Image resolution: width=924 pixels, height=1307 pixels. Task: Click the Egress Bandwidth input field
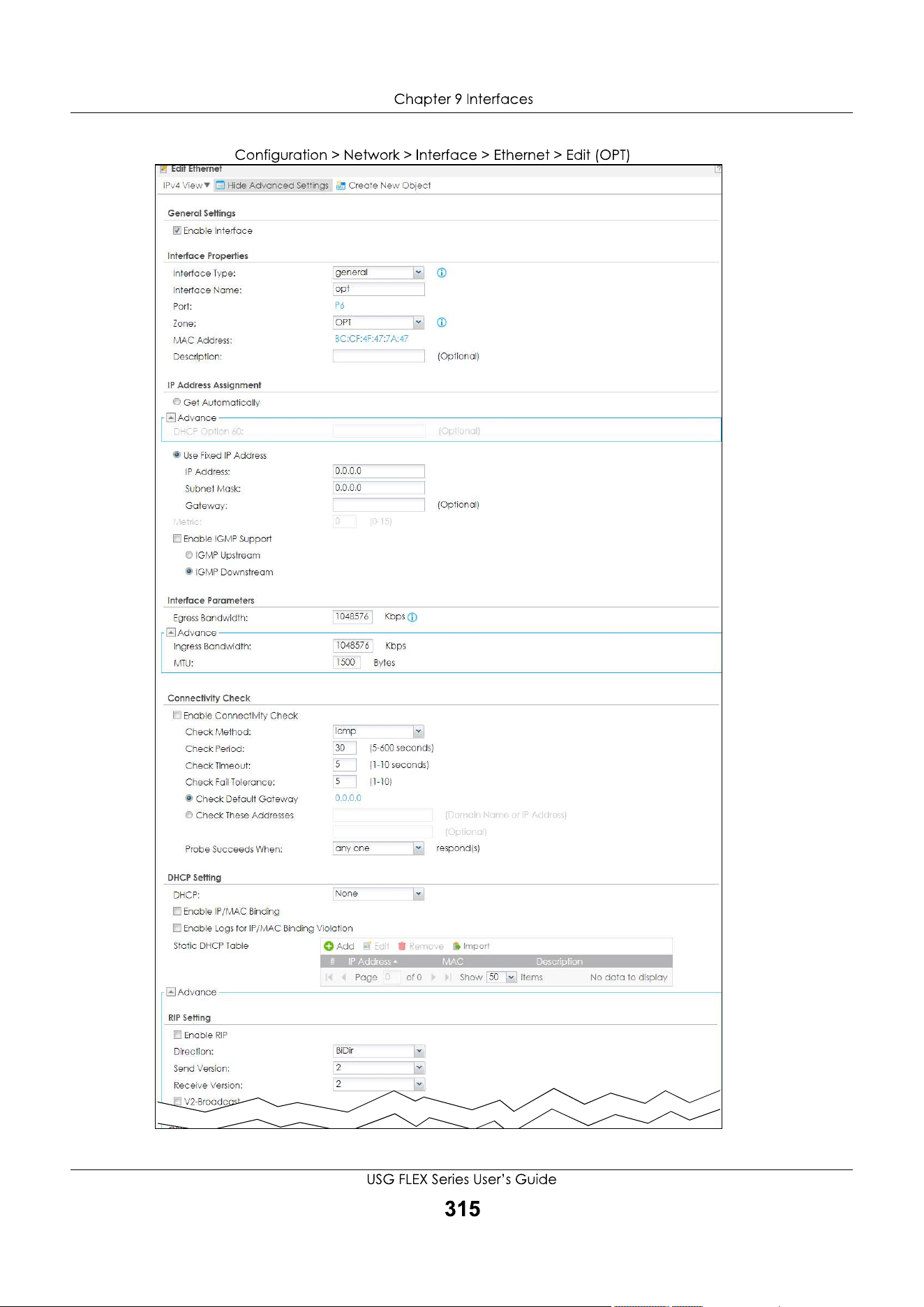pos(352,617)
